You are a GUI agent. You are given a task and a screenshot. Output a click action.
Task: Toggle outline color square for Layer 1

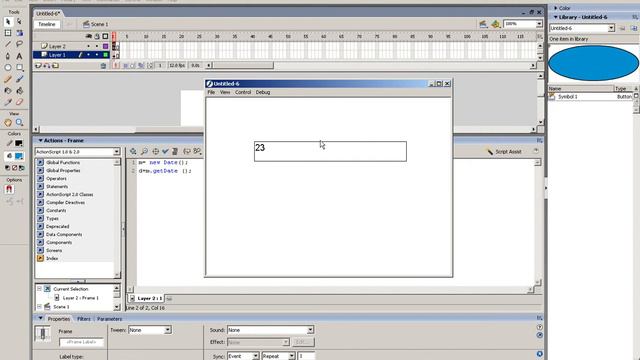[x=106, y=55]
